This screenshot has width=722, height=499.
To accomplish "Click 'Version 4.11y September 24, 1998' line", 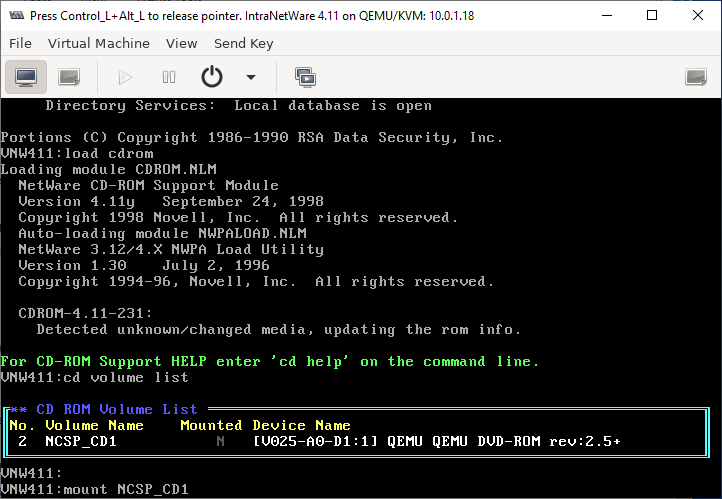I will [x=171, y=202].
